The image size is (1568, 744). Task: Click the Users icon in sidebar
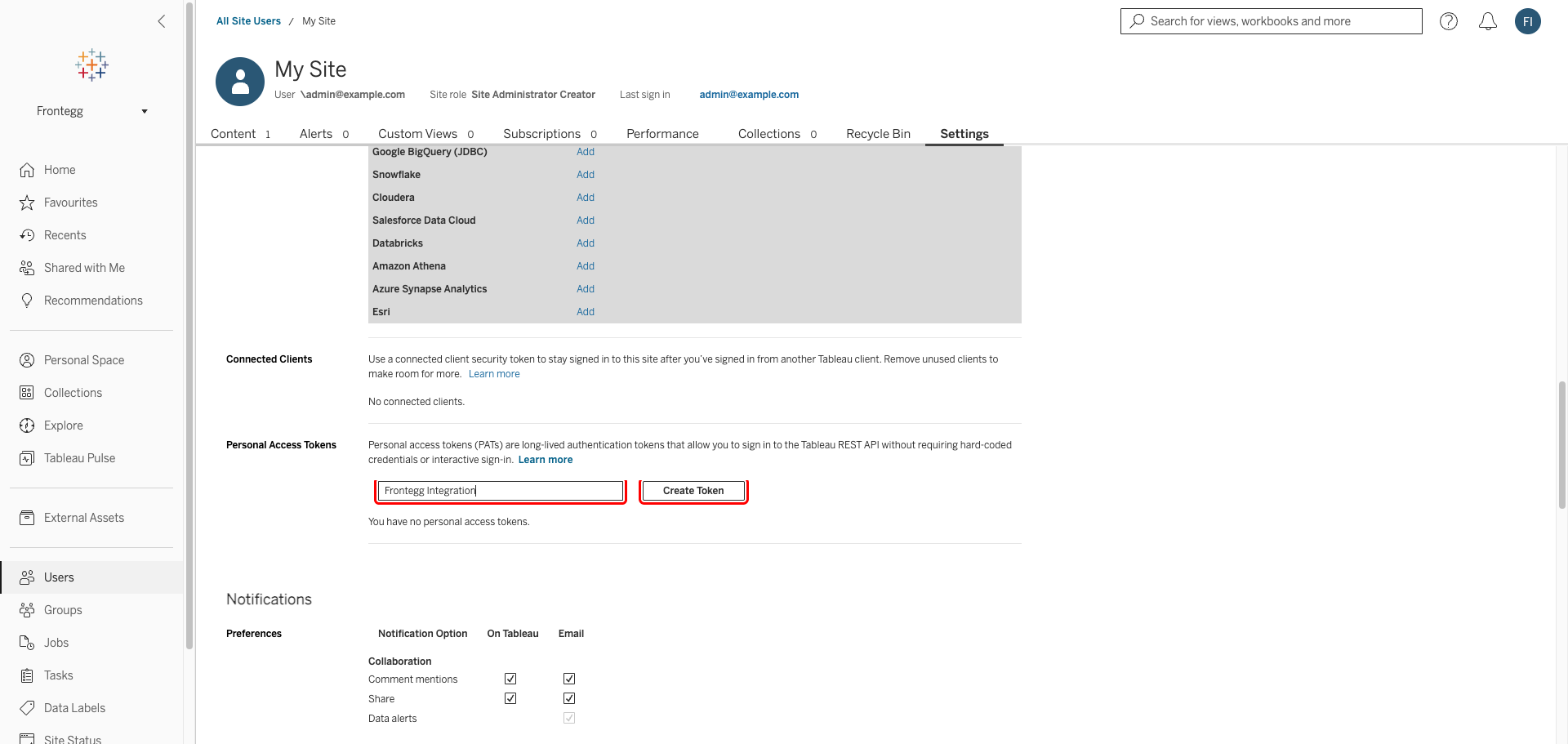27,577
